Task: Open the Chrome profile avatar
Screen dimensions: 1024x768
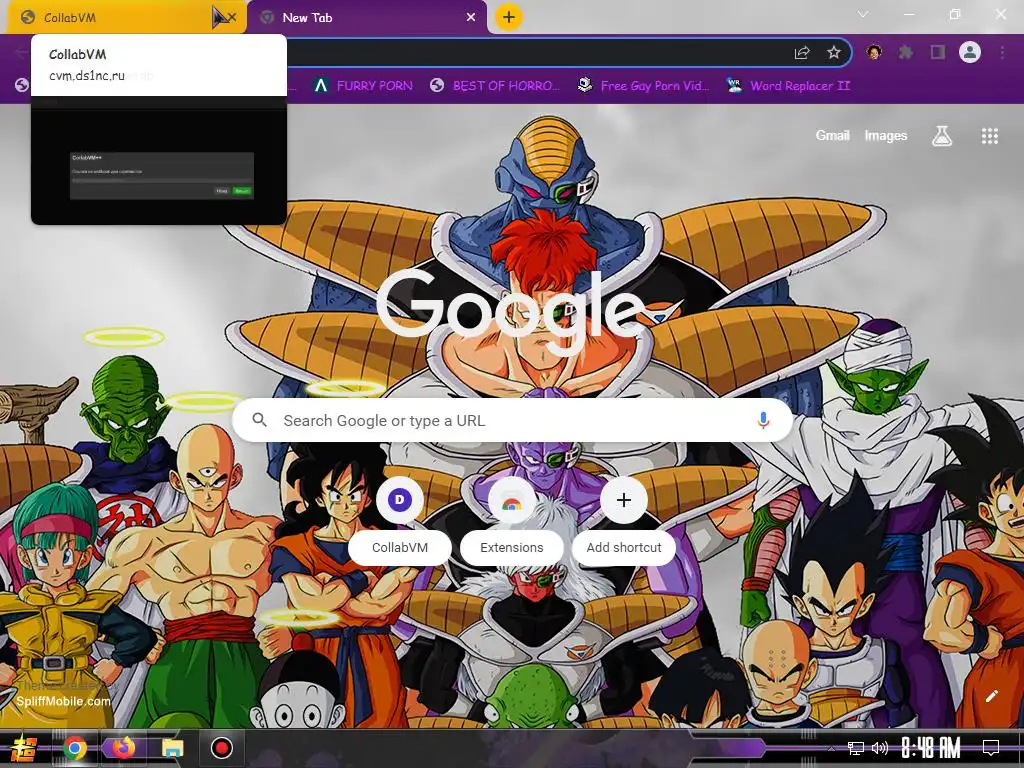Action: pyautogui.click(x=970, y=52)
